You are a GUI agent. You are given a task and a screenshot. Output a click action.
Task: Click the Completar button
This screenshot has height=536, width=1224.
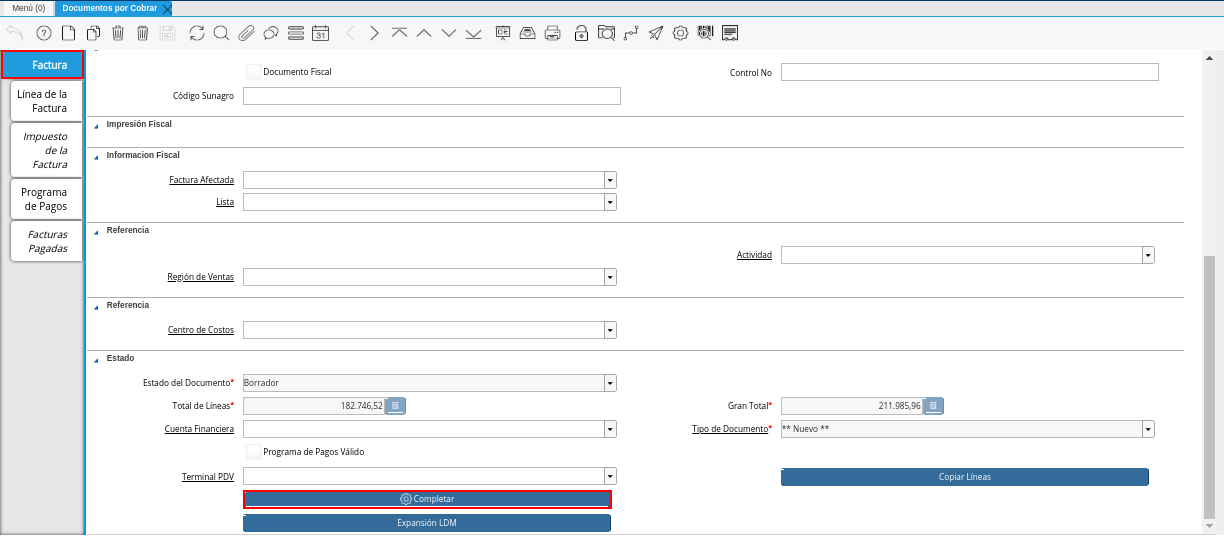[427, 499]
